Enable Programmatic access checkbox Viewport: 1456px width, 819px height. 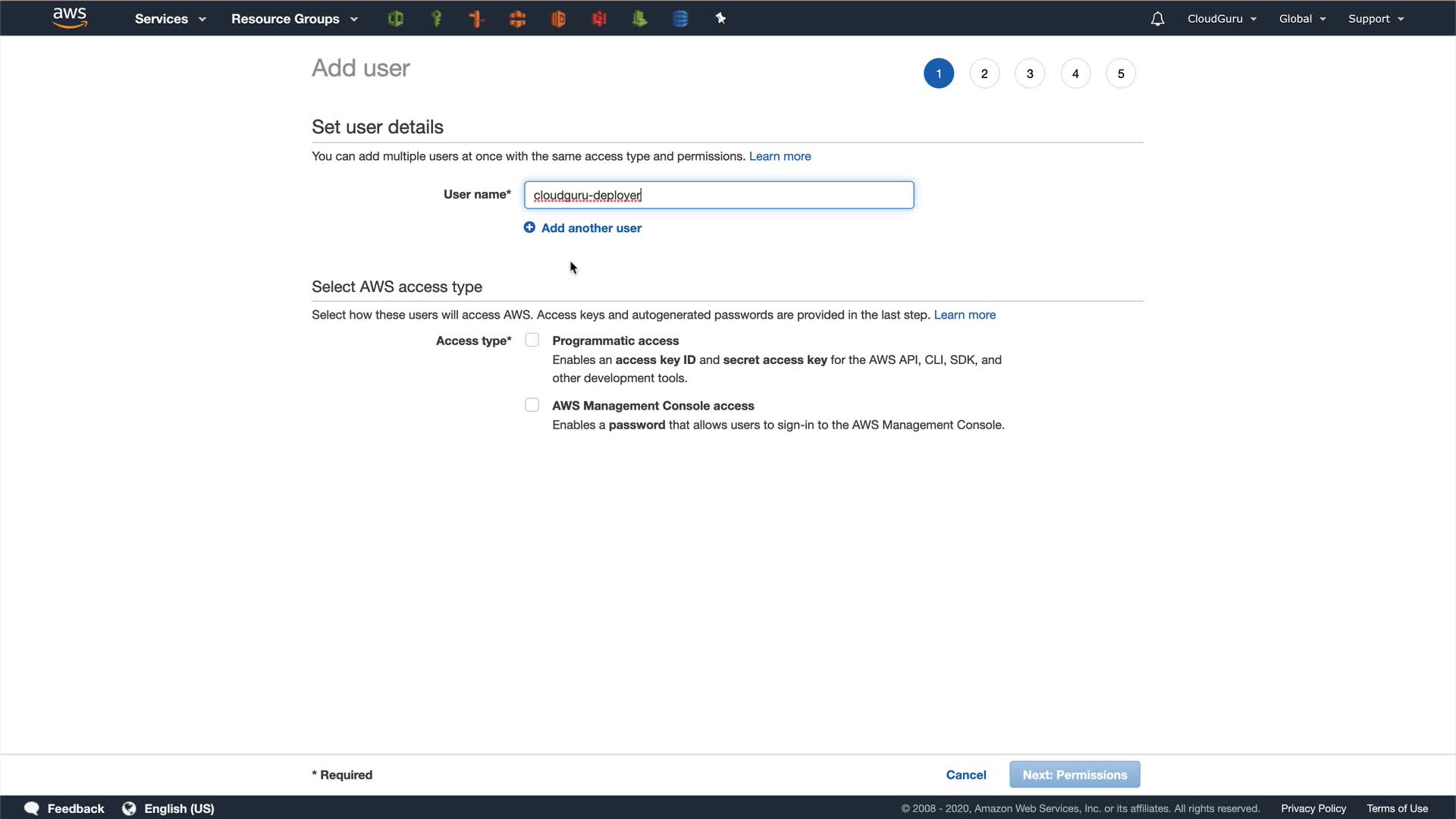[532, 340]
